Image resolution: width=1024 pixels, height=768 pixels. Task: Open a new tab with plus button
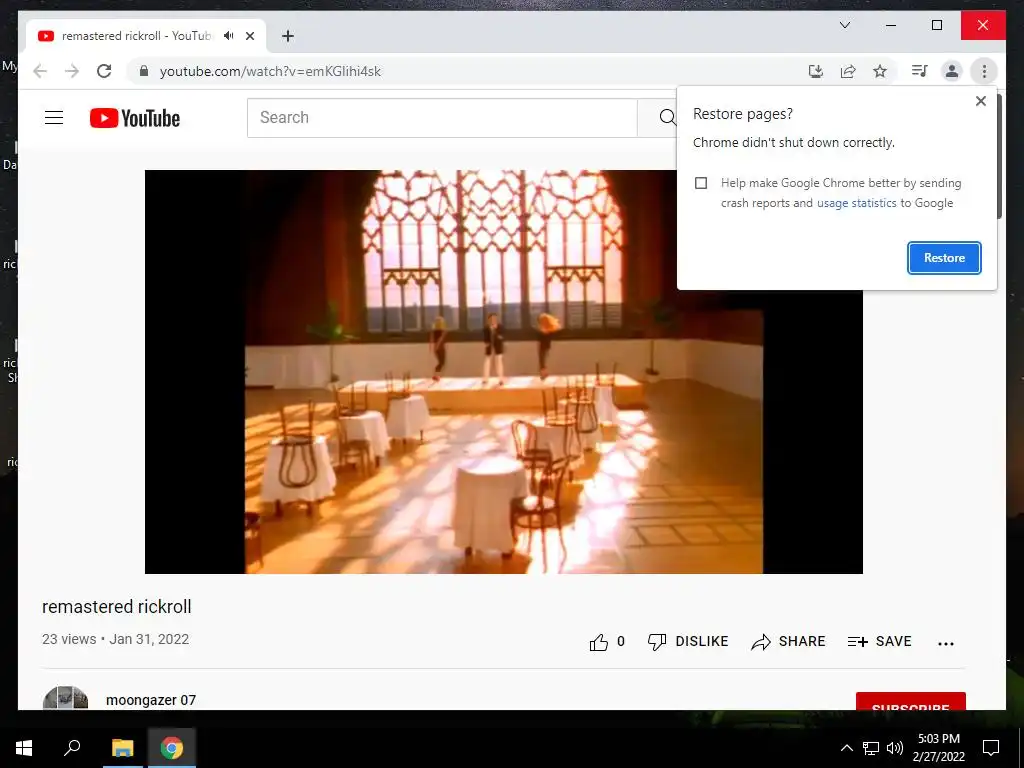coord(288,36)
